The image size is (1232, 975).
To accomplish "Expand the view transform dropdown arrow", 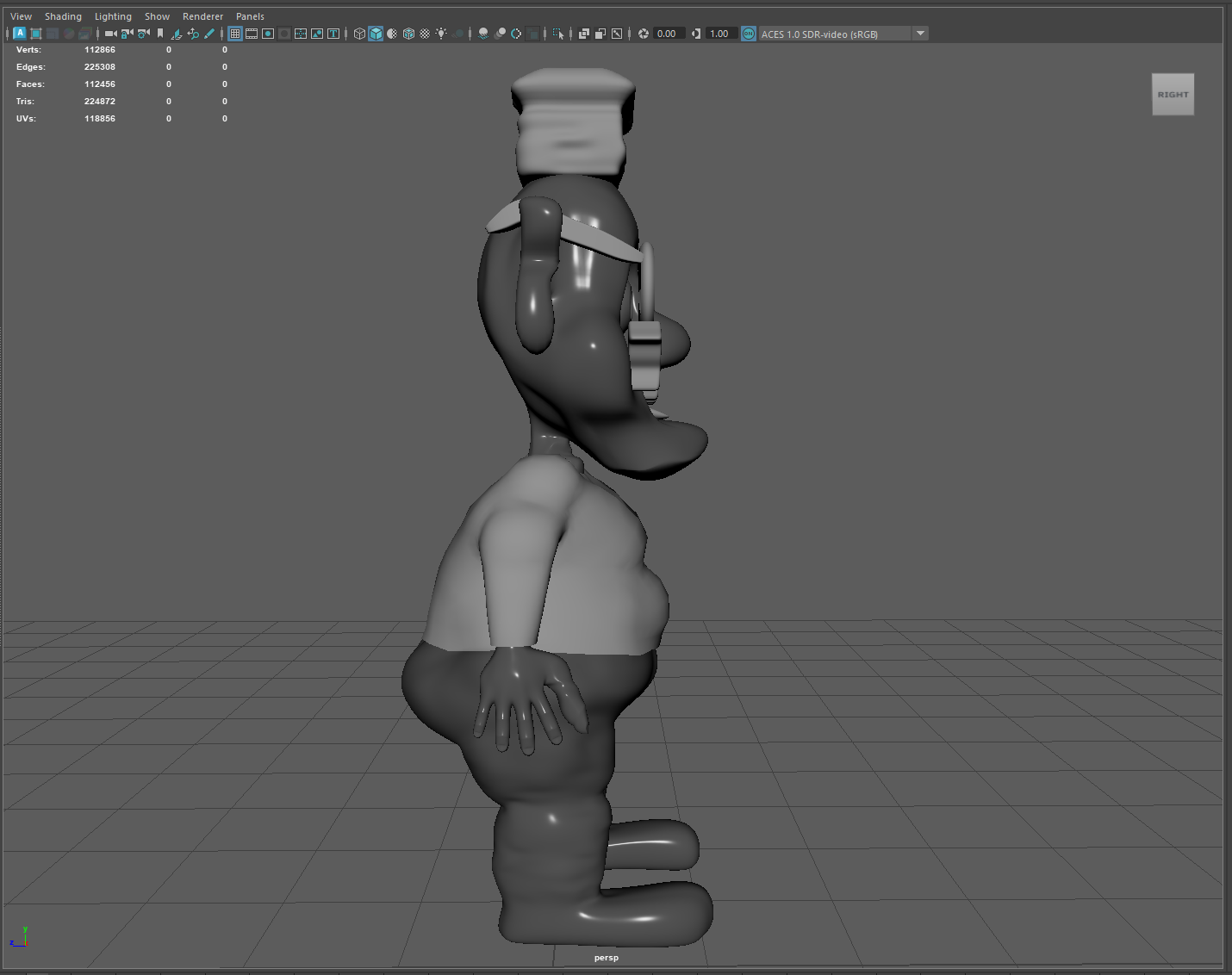I will 920,34.
